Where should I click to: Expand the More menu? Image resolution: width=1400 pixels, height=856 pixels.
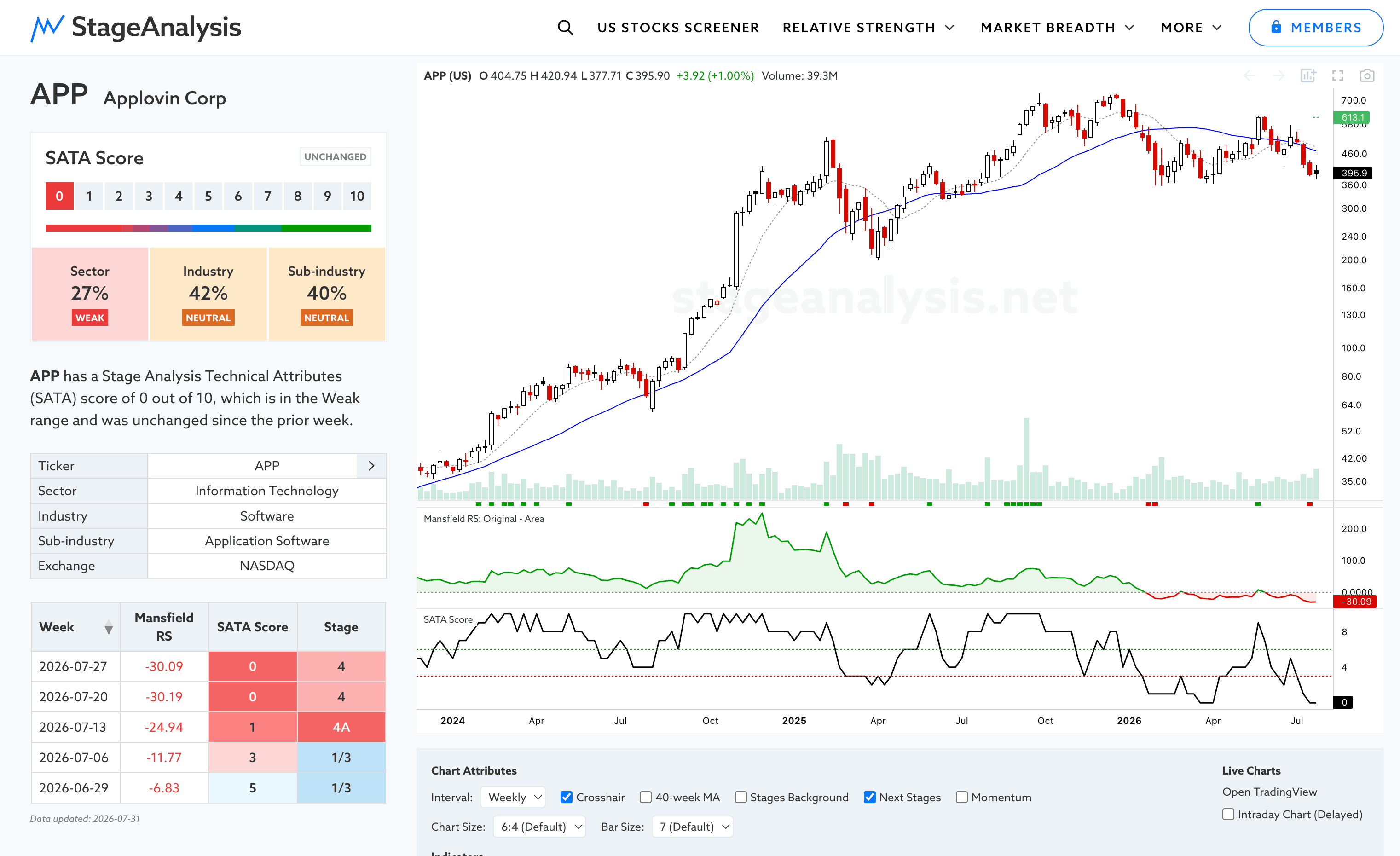(x=1191, y=27)
